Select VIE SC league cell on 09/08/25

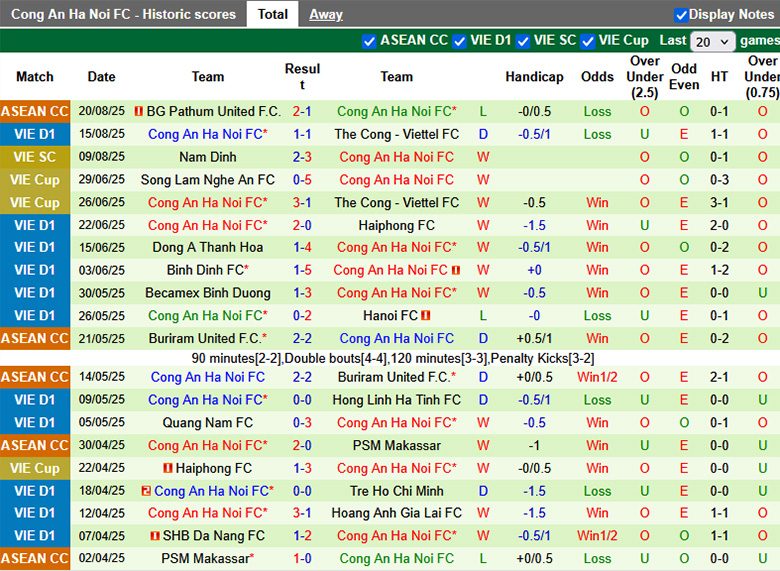(x=35, y=157)
